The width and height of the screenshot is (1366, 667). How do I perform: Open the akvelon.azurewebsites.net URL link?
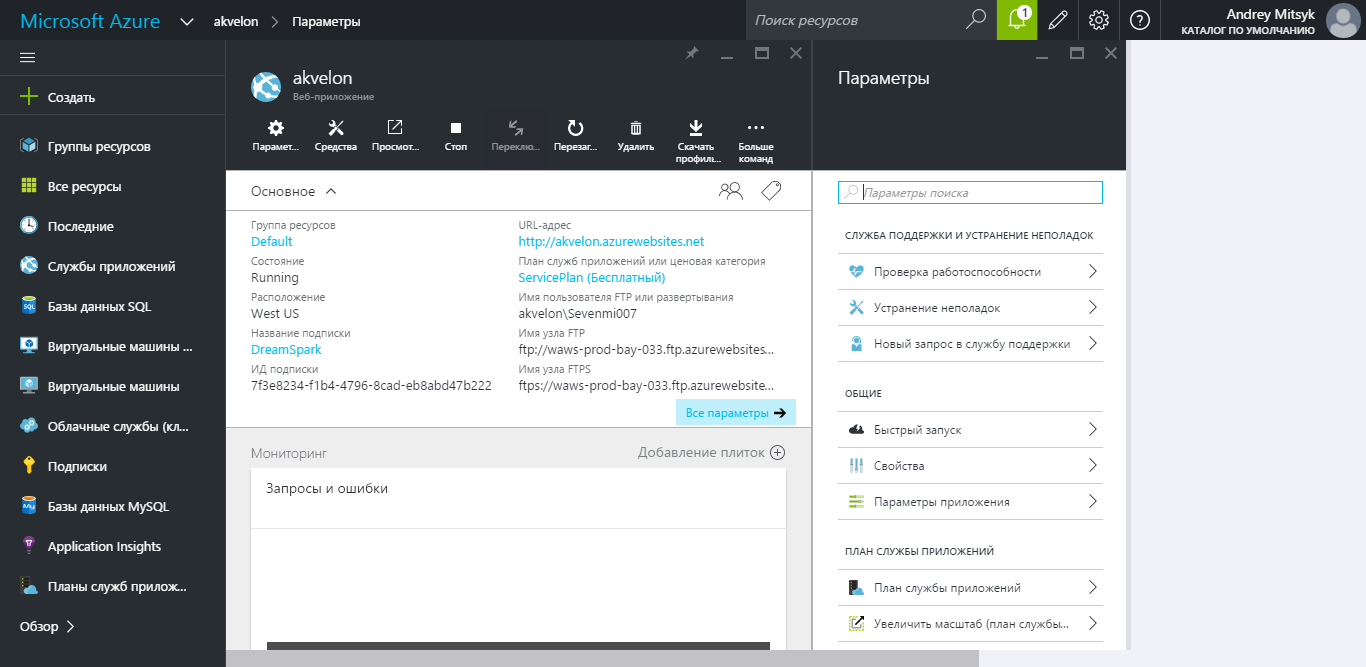pos(611,241)
